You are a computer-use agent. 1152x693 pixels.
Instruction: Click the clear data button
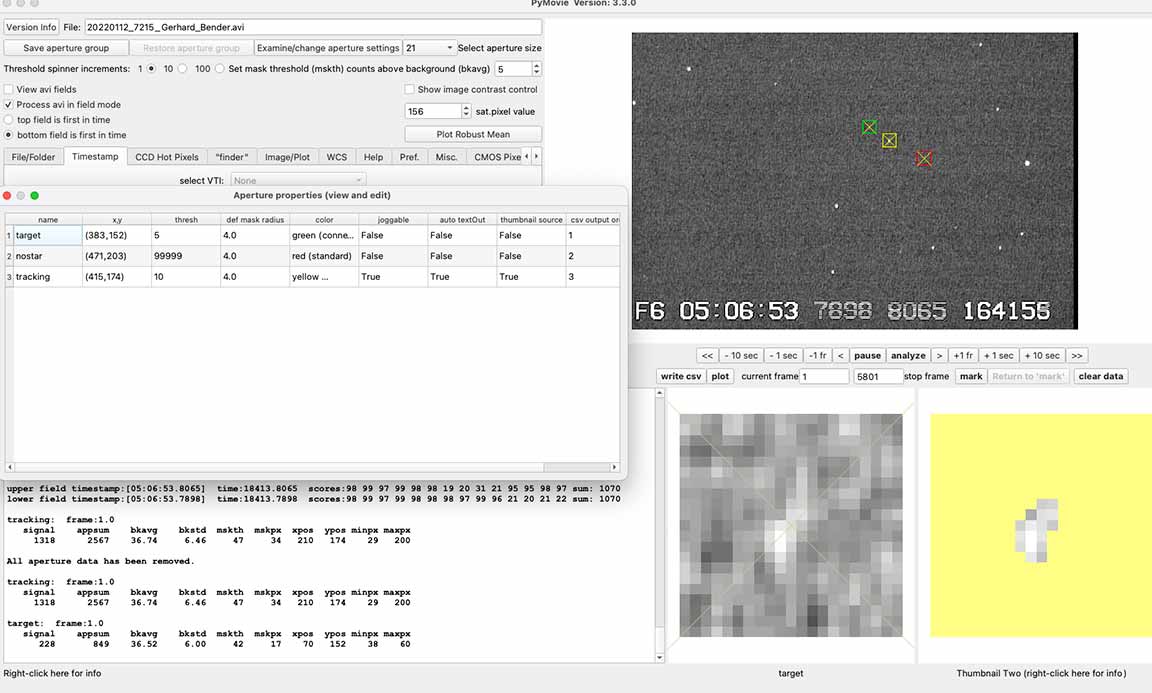1101,376
